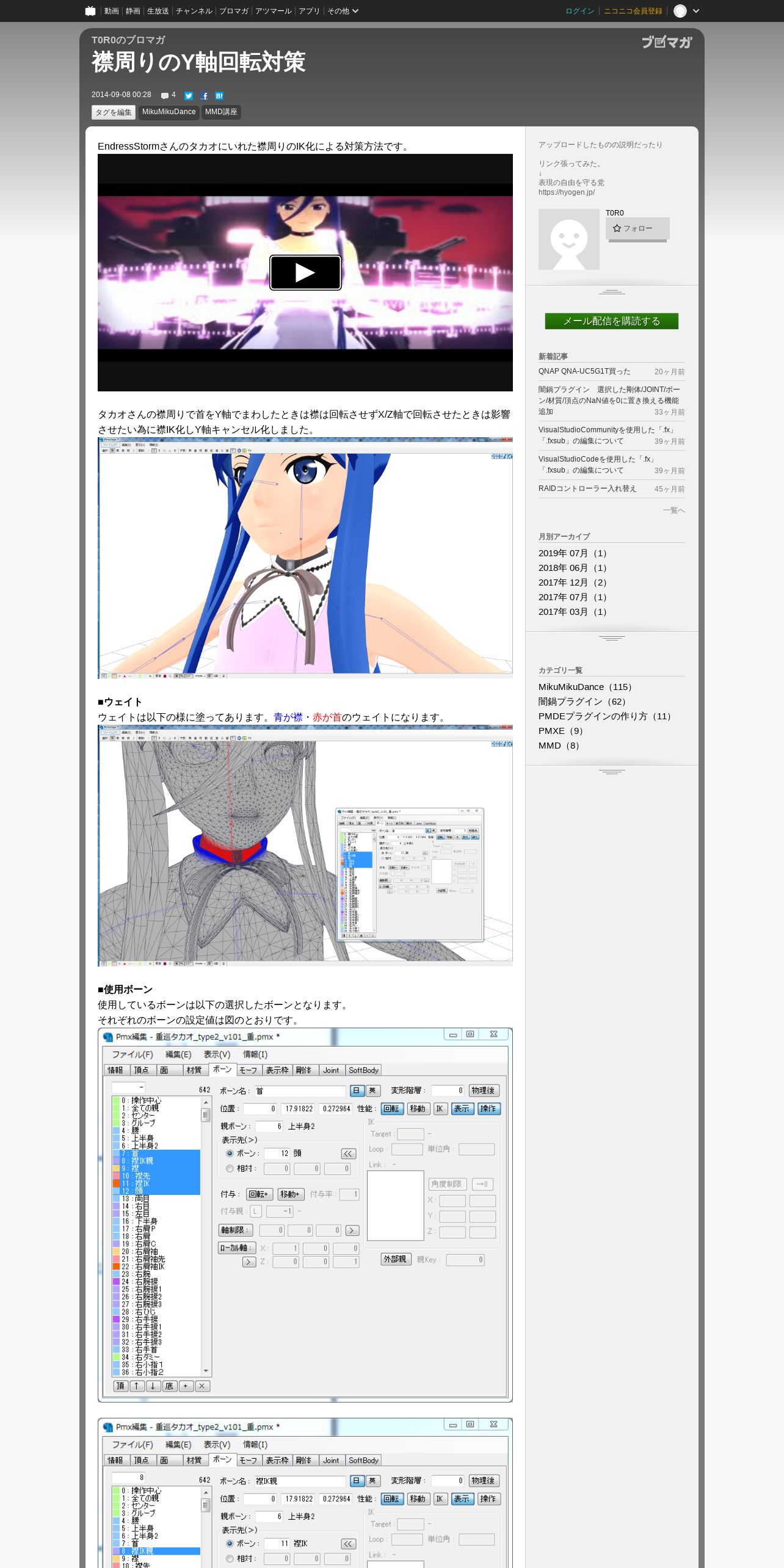Click the ニコニコ会員登録 link
This screenshot has width=784, height=1568.
(x=633, y=11)
